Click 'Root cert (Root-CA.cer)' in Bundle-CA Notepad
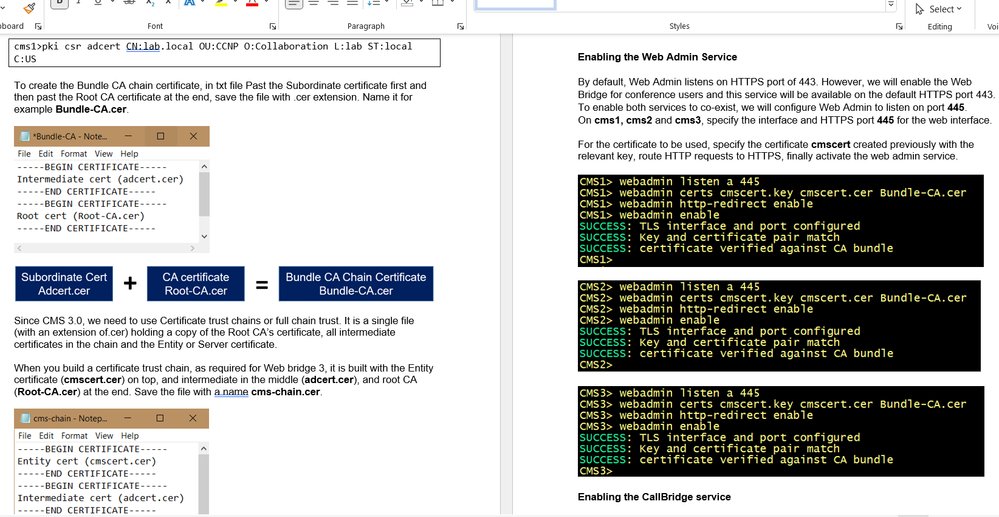999x517 pixels. pyautogui.click(x=81, y=216)
